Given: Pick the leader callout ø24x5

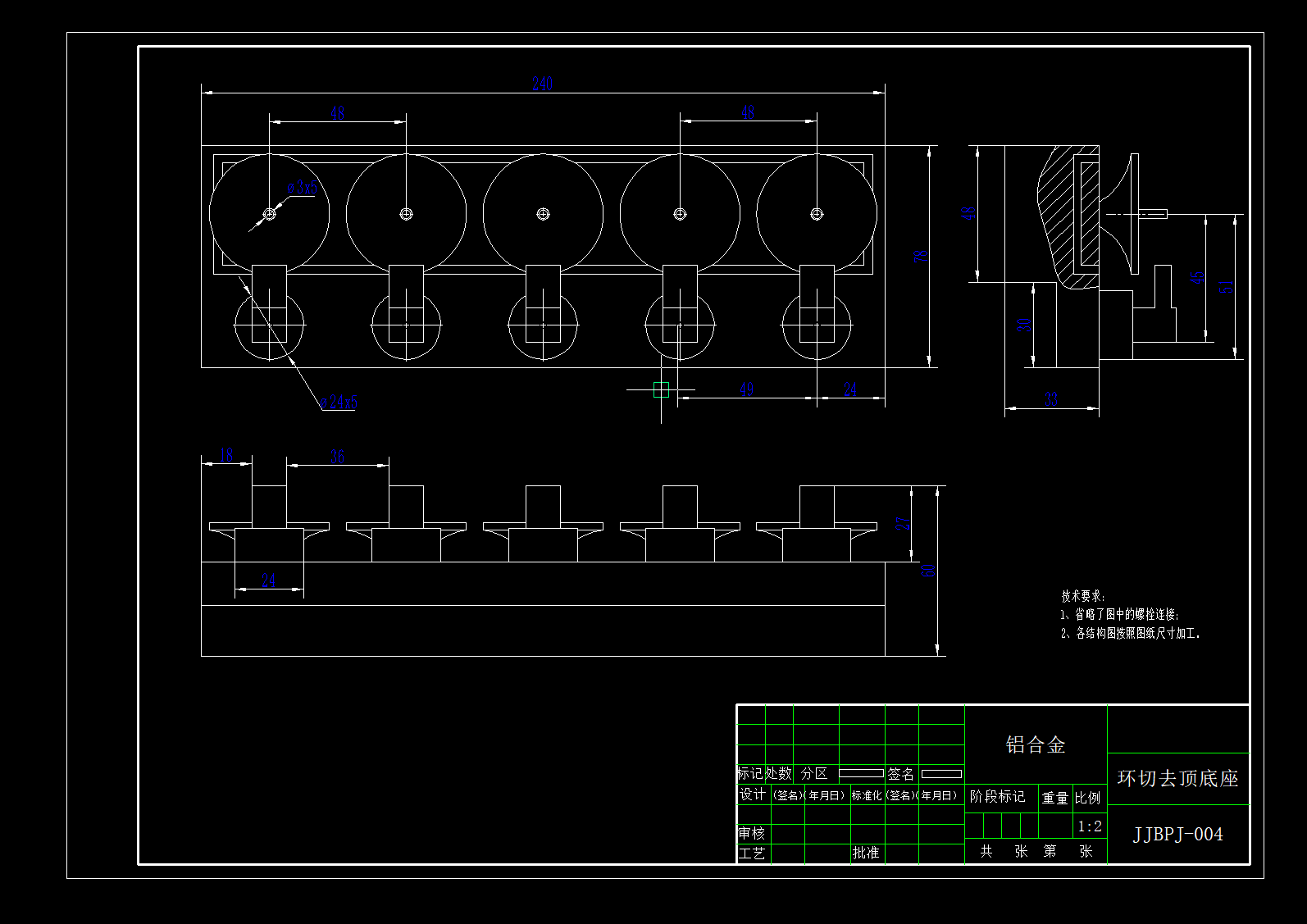Looking at the screenshot, I should (x=339, y=402).
